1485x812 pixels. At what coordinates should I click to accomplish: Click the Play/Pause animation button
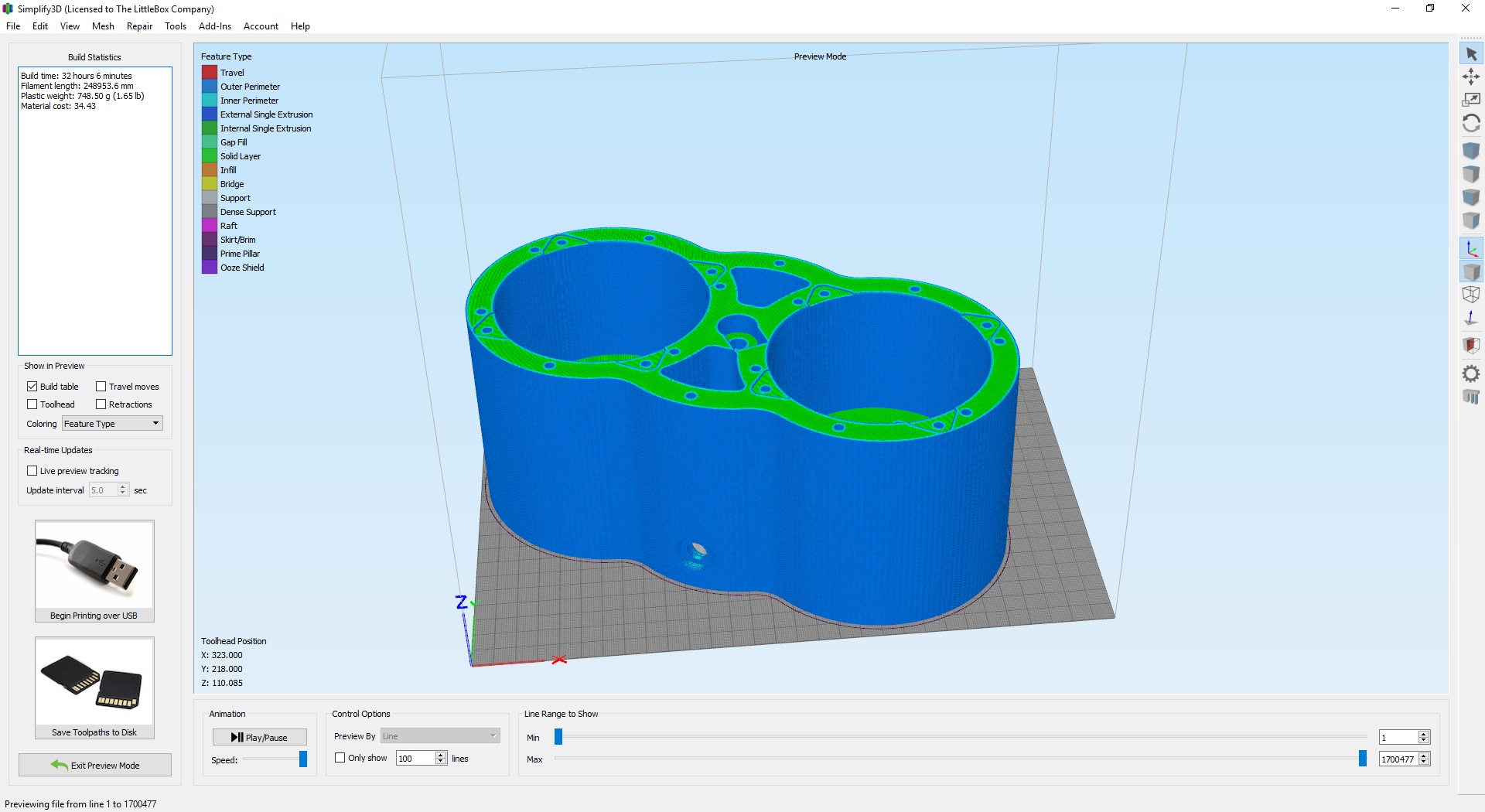point(260,738)
